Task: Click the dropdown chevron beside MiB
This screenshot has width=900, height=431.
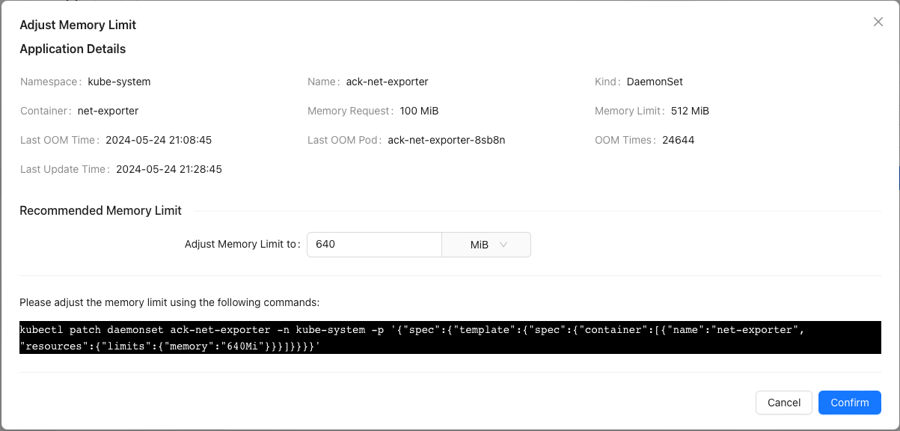Action: [x=503, y=244]
